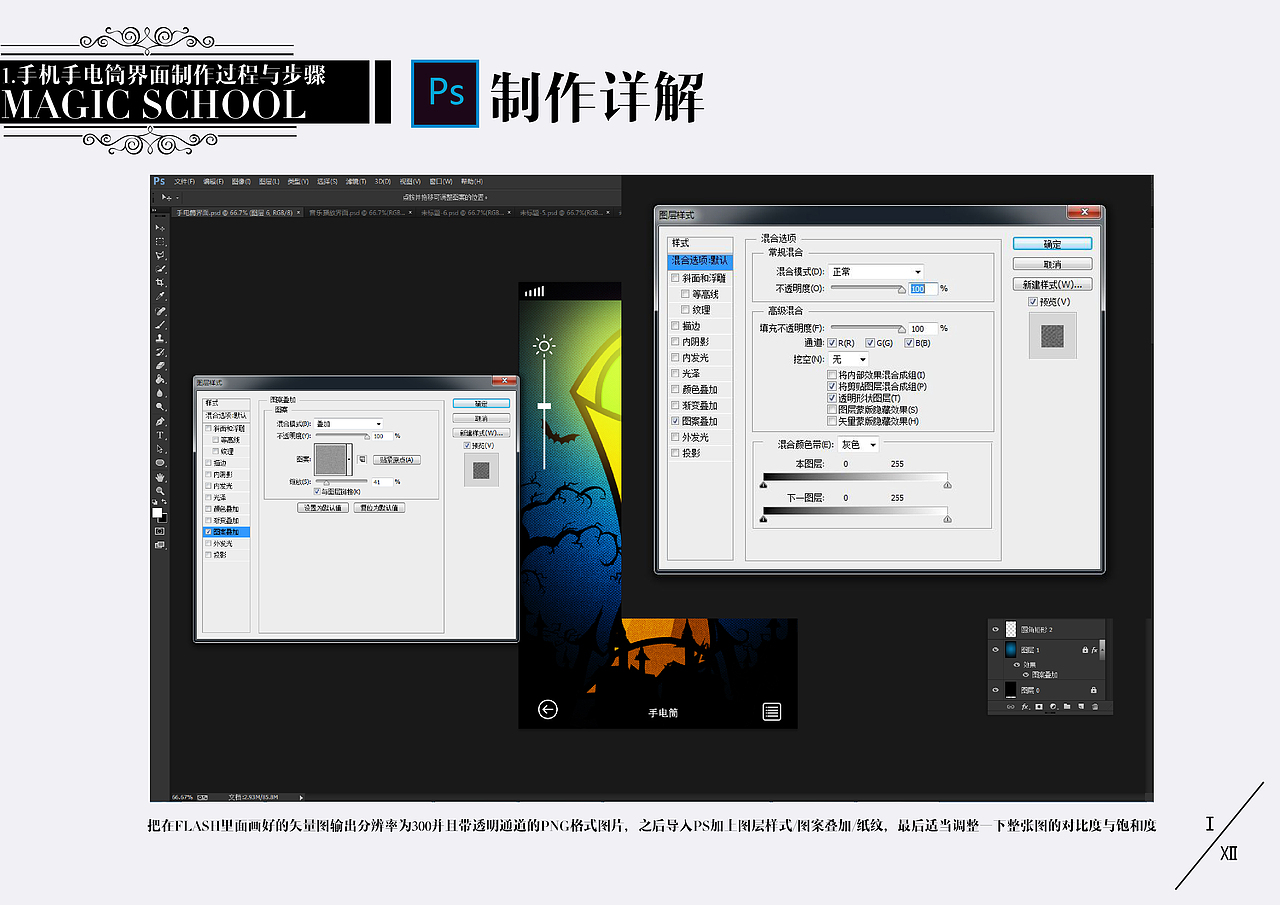Select the Ellipse shape tool
This screenshot has height=905, width=1280.
tap(160, 463)
